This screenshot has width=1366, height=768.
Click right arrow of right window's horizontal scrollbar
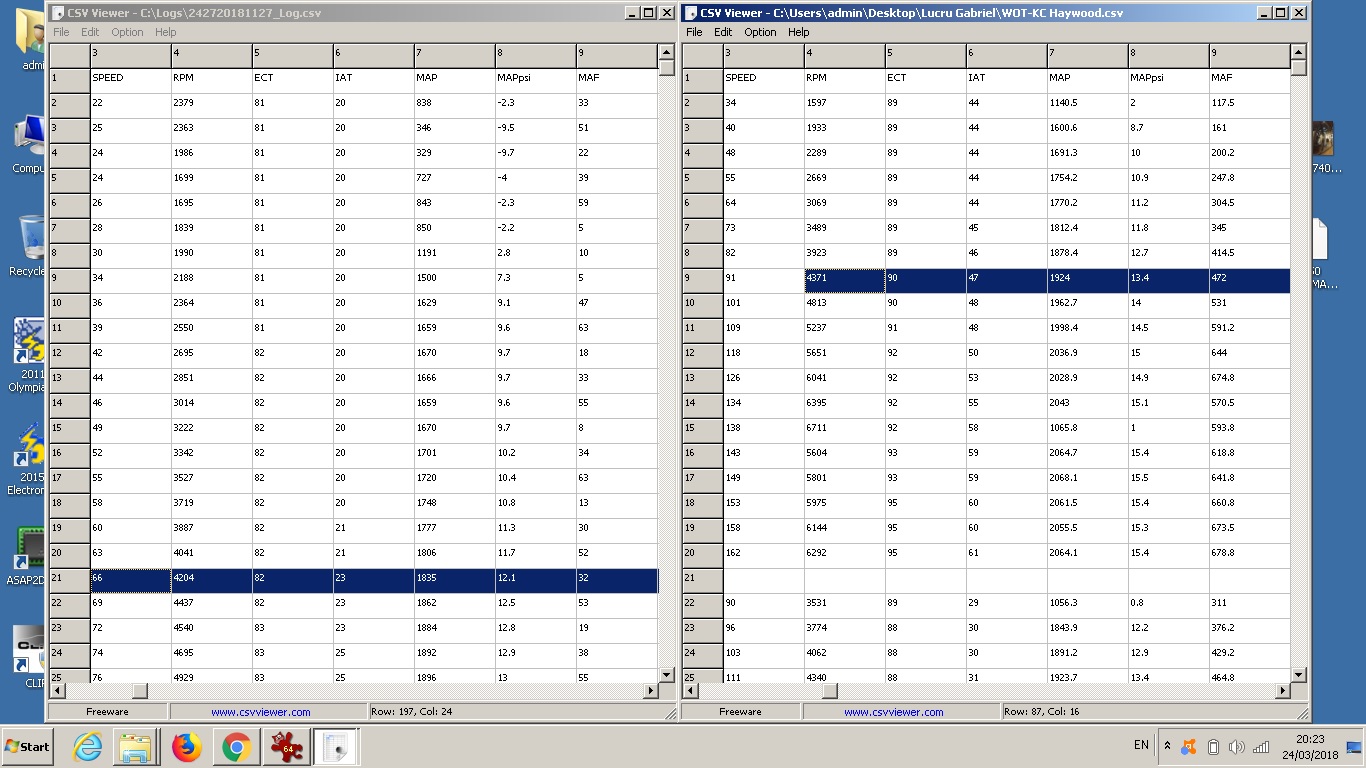[1284, 691]
